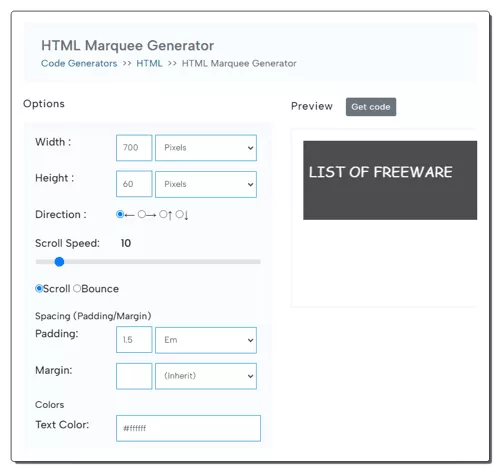Click the Text Color field showing #ffffff
Viewport: 500px width, 472px height.
[188, 428]
